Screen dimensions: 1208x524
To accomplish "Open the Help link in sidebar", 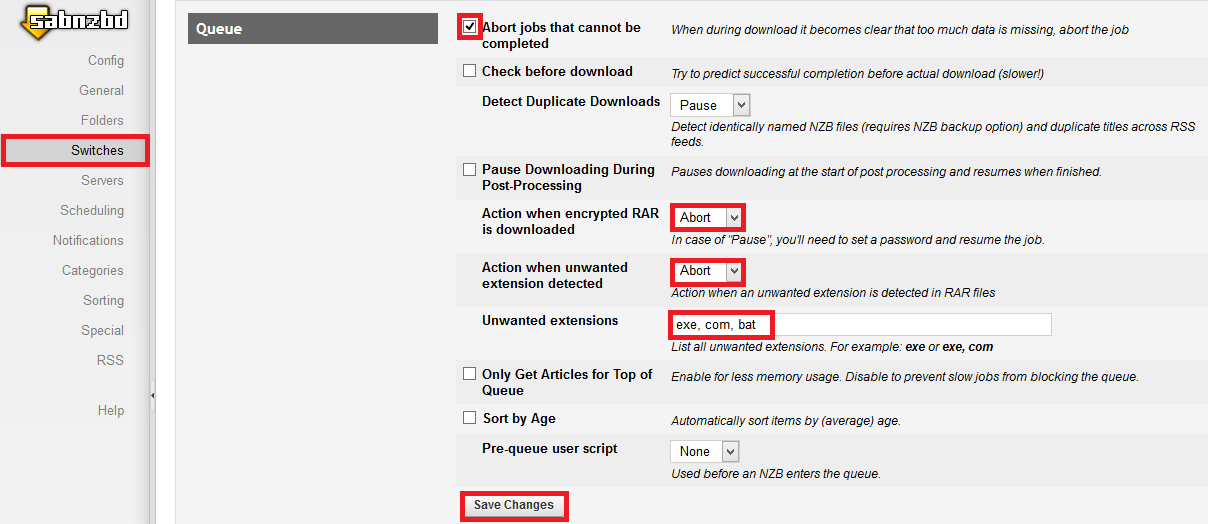I will (x=110, y=410).
